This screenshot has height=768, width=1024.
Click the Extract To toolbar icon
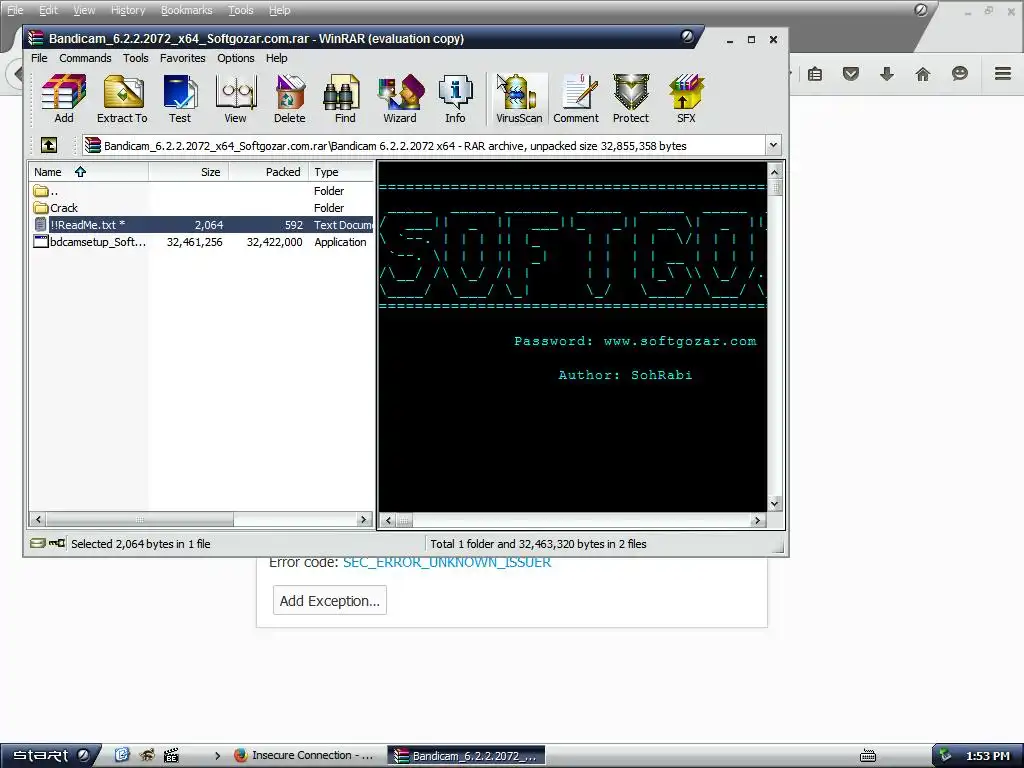[x=122, y=99]
